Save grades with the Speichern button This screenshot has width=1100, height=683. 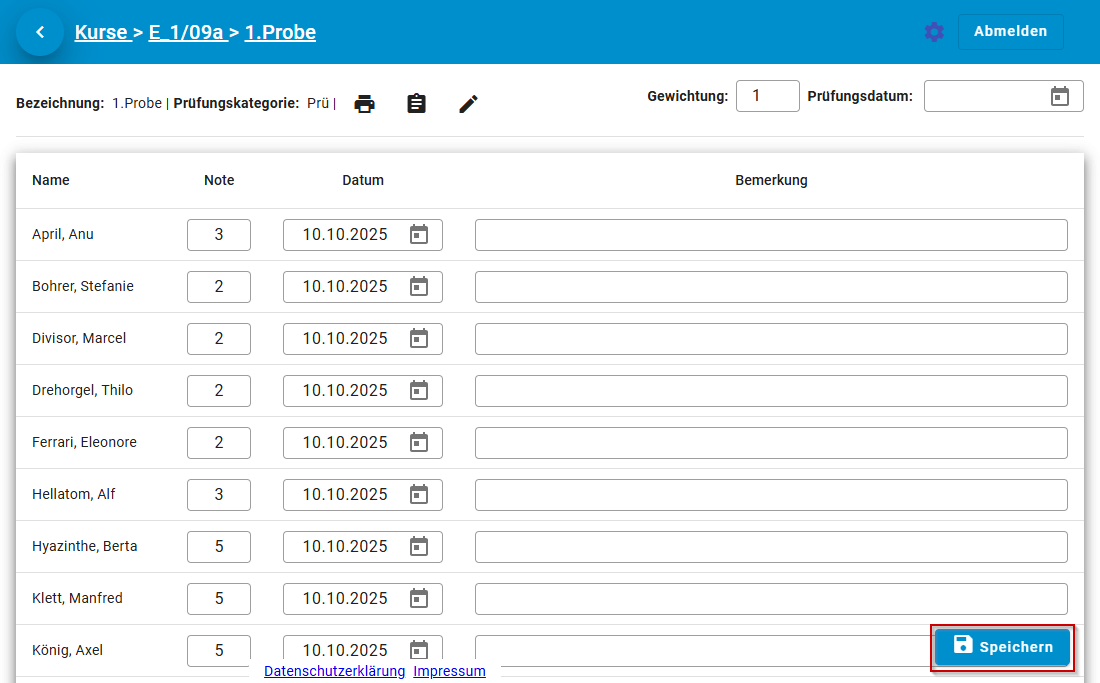pyautogui.click(x=1003, y=647)
